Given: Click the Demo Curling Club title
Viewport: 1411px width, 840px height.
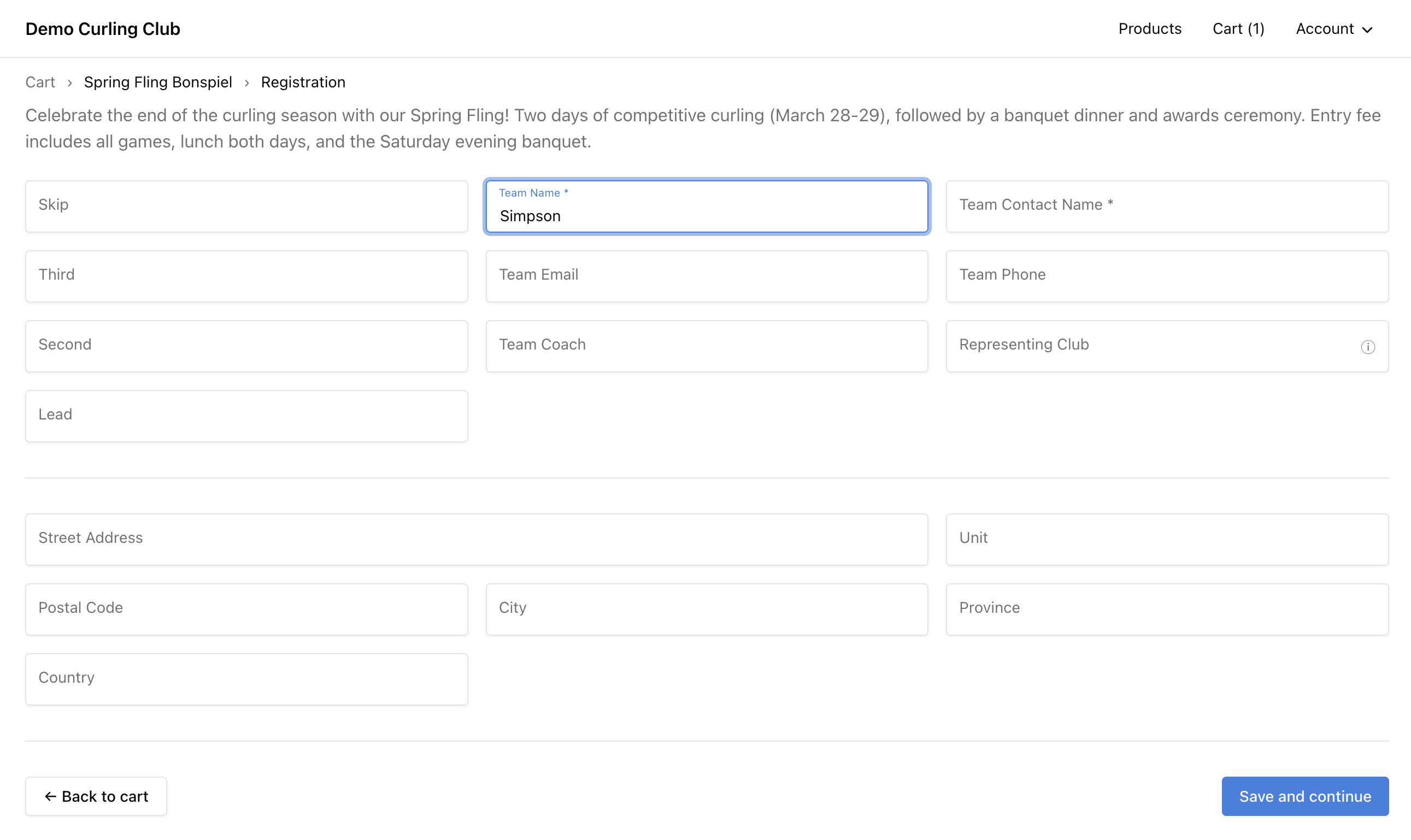Looking at the screenshot, I should click(103, 28).
